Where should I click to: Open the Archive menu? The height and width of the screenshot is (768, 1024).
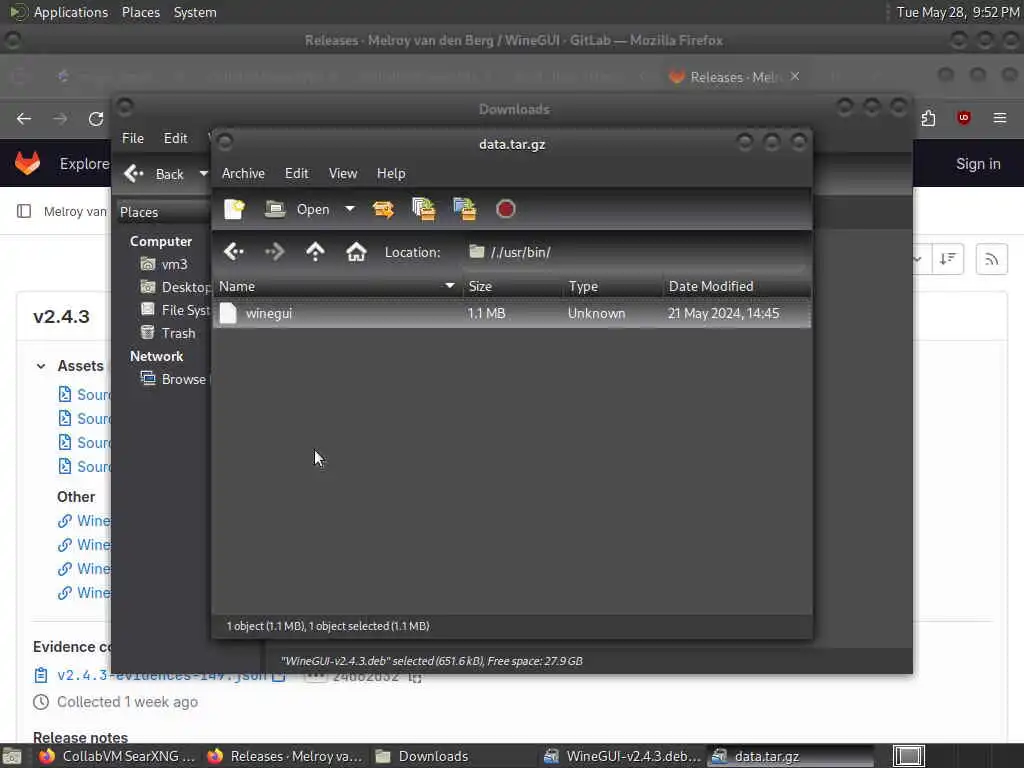pyautogui.click(x=243, y=173)
